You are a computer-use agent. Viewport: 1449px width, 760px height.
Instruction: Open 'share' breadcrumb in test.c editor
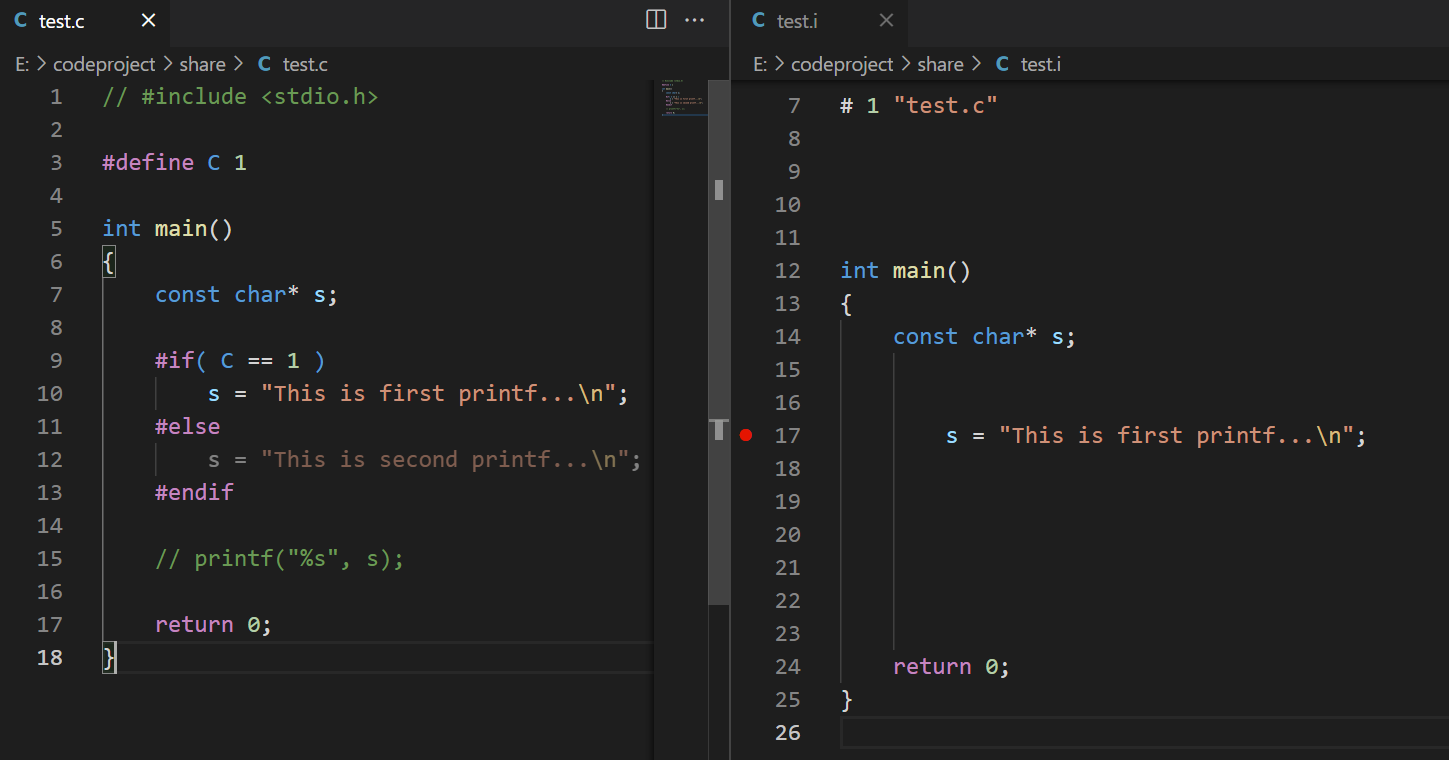202,64
